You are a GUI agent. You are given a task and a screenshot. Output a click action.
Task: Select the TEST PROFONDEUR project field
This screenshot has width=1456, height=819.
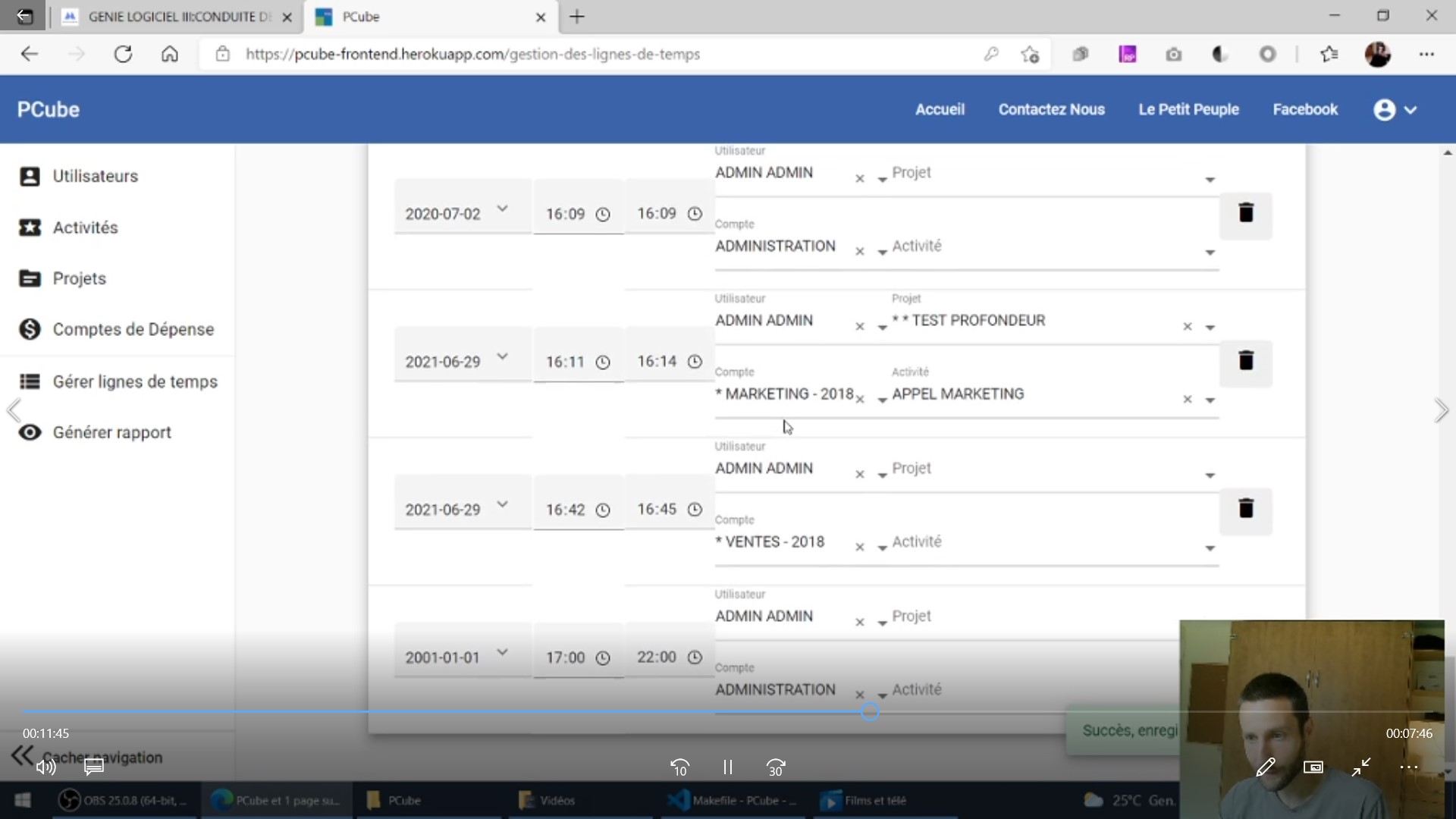pos(1054,321)
